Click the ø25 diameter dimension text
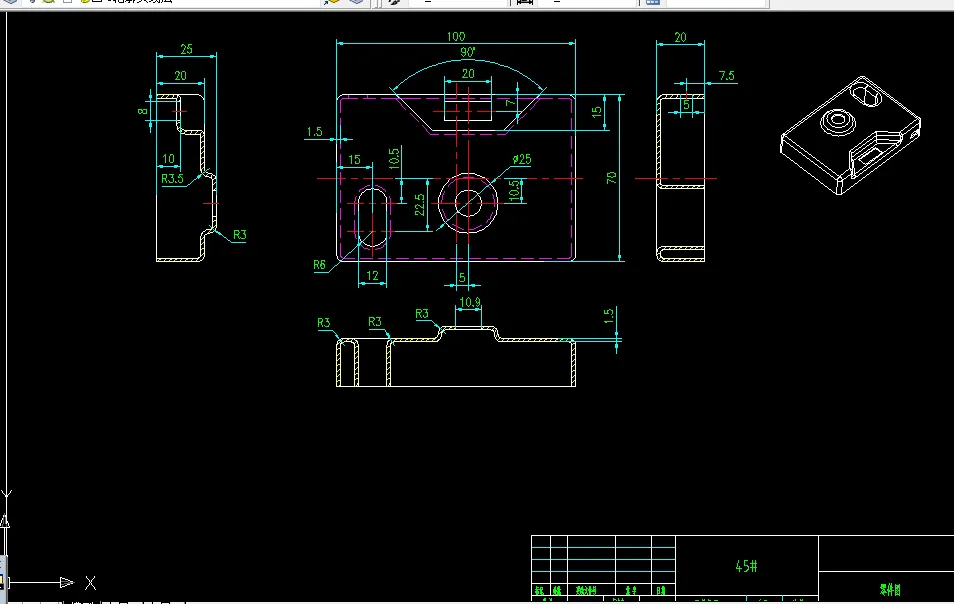The height and width of the screenshot is (604, 954). click(x=522, y=159)
